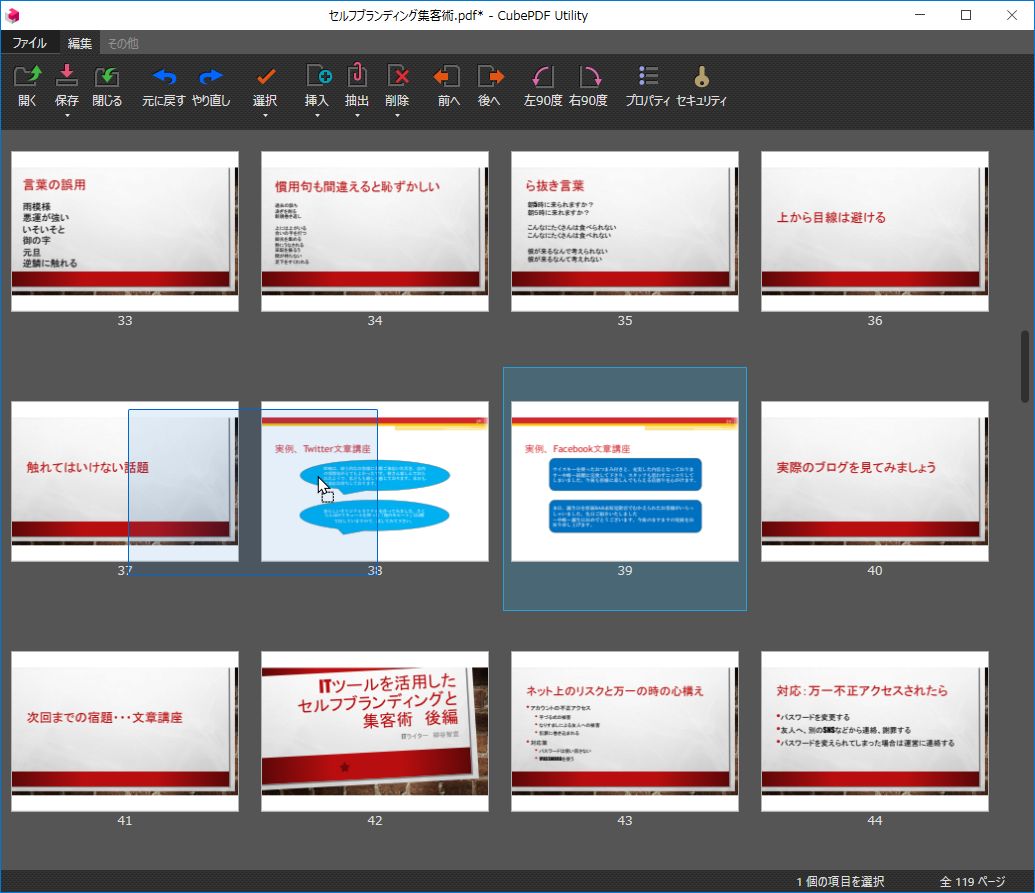
Task: Open a PDF file with the 開く tool
Action: click(x=26, y=85)
